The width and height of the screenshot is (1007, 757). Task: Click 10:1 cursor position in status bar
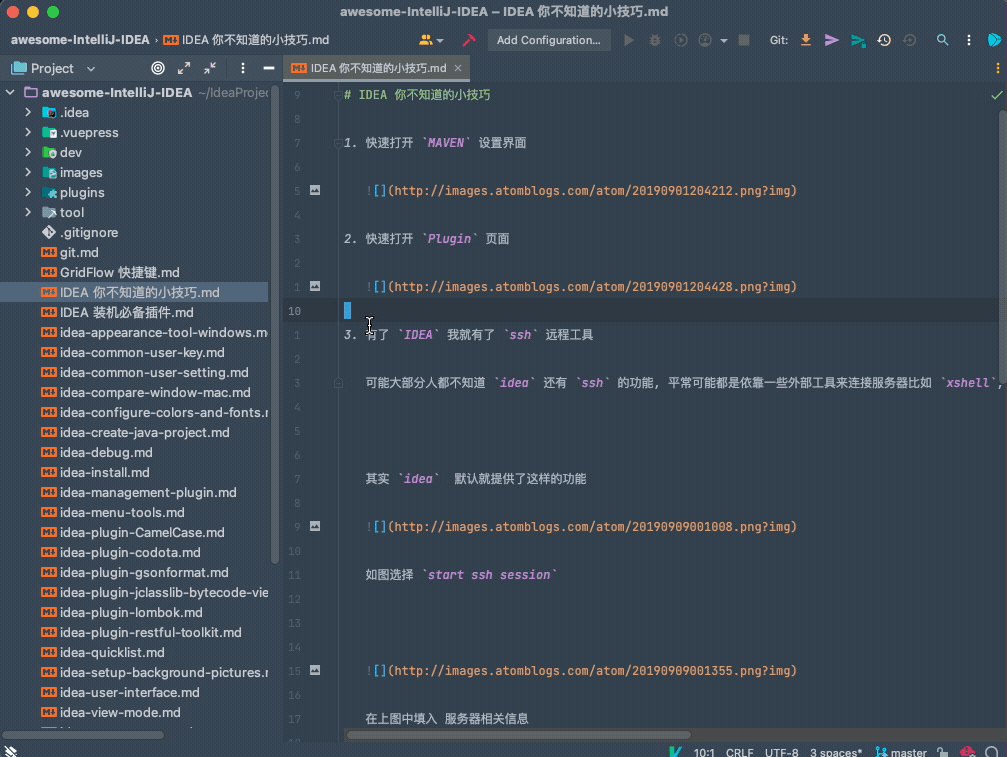click(x=704, y=752)
